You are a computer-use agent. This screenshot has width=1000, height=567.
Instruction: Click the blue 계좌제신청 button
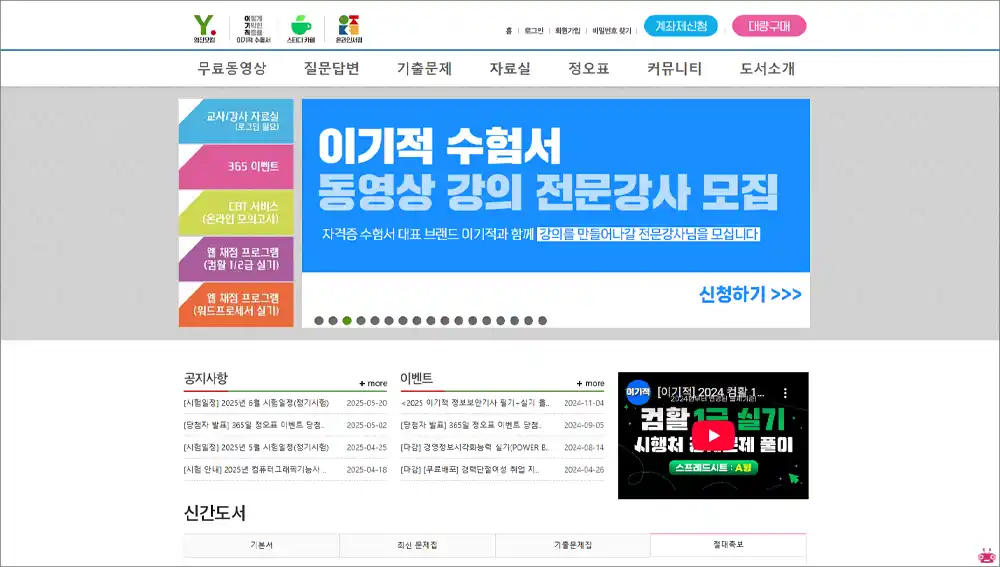(x=680, y=26)
